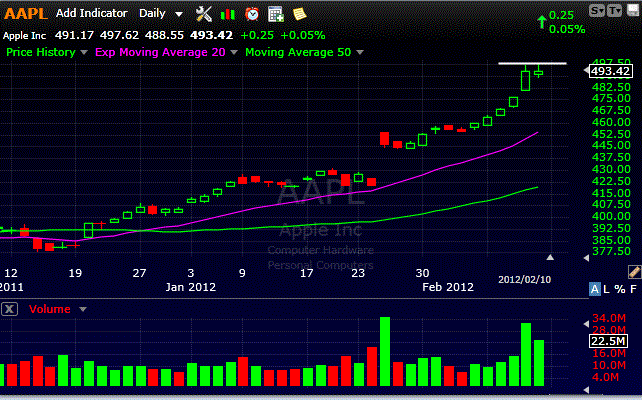This screenshot has width=642, height=400.
Task: Click the Add Indicator button
Action: (x=91, y=14)
